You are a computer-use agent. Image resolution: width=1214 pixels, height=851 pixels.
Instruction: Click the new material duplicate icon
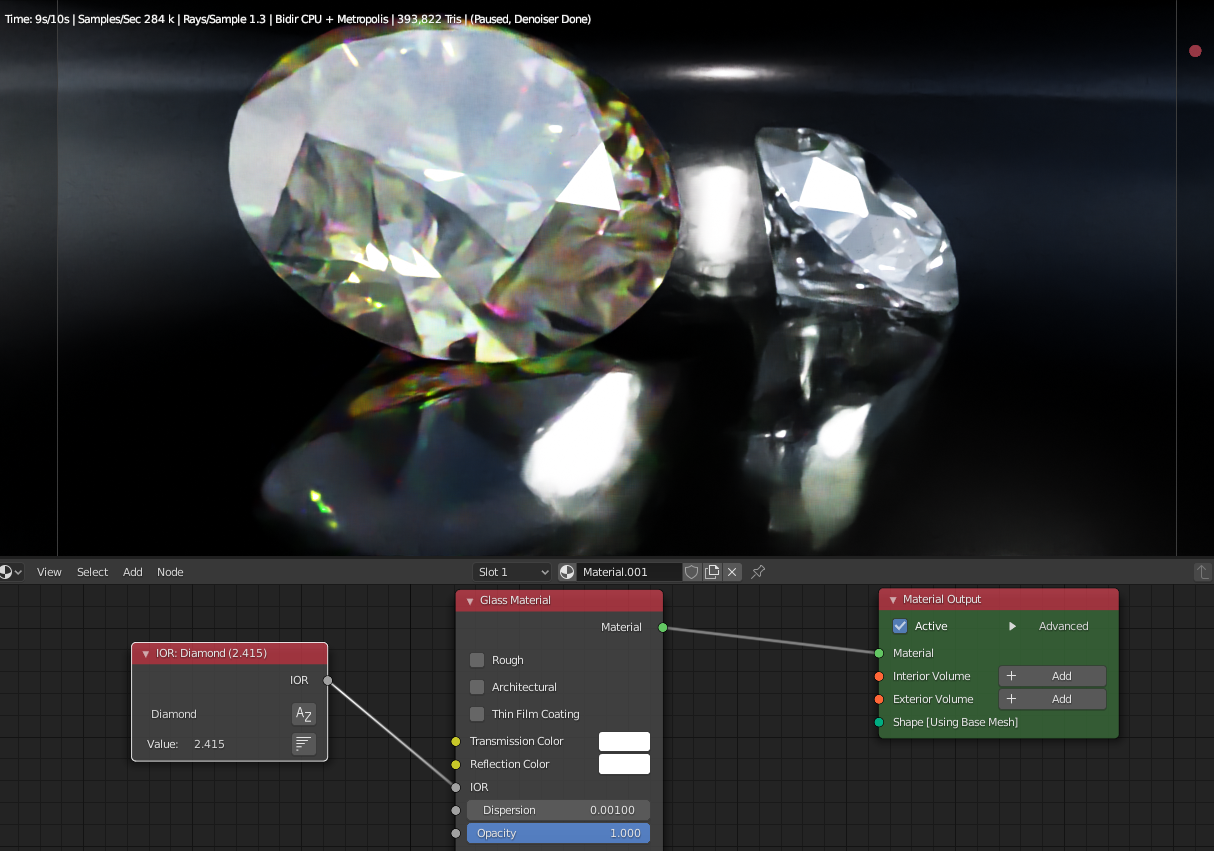pyautogui.click(x=712, y=572)
